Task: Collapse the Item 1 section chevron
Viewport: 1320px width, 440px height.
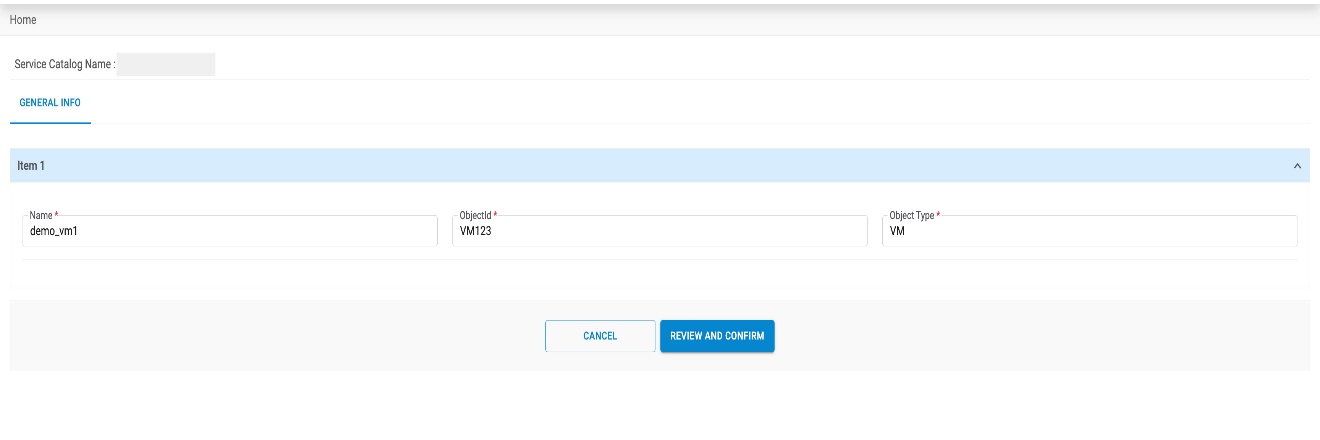Action: (x=1297, y=166)
